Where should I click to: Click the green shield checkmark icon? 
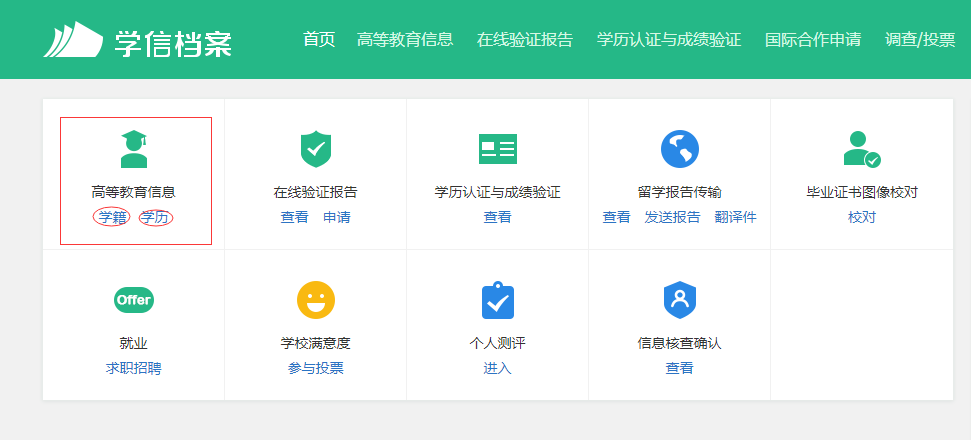316,149
